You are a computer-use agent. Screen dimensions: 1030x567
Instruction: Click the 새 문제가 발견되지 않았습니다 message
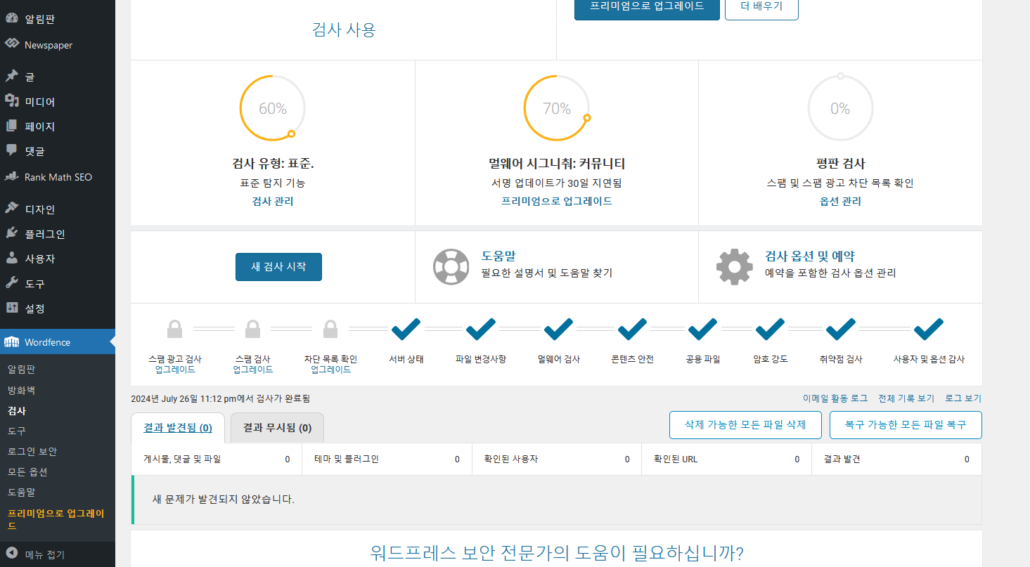tap(223, 499)
